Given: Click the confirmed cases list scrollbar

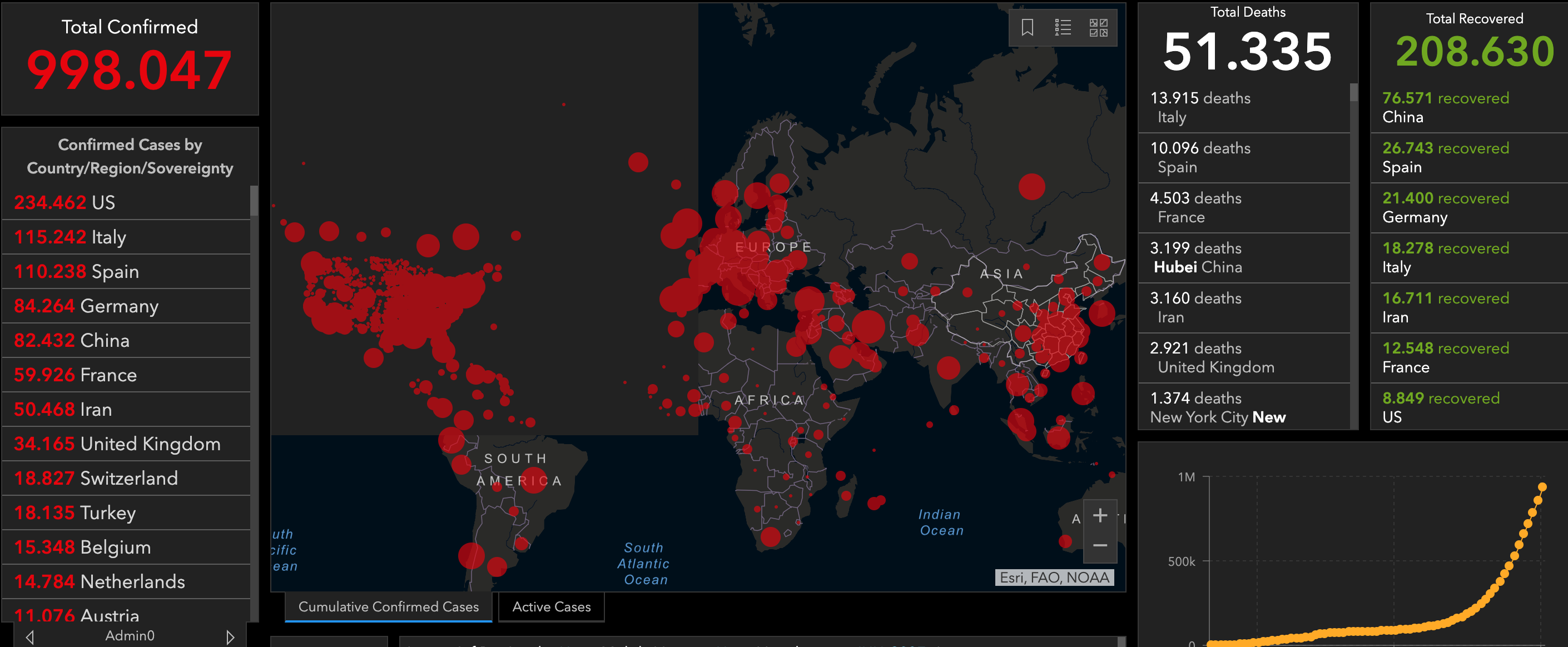Looking at the screenshot, I should (x=254, y=201).
